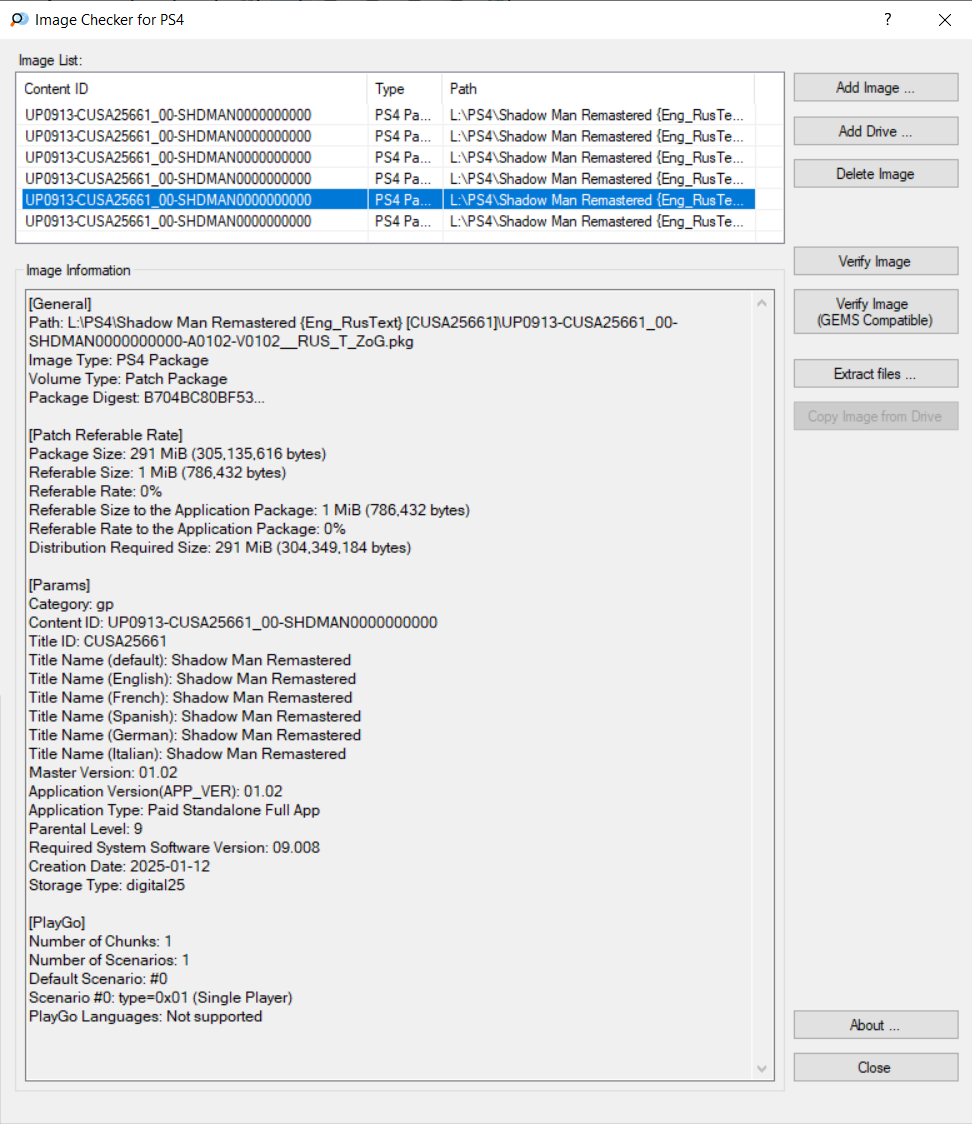
Task: Click the Extract files ... button
Action: (875, 373)
